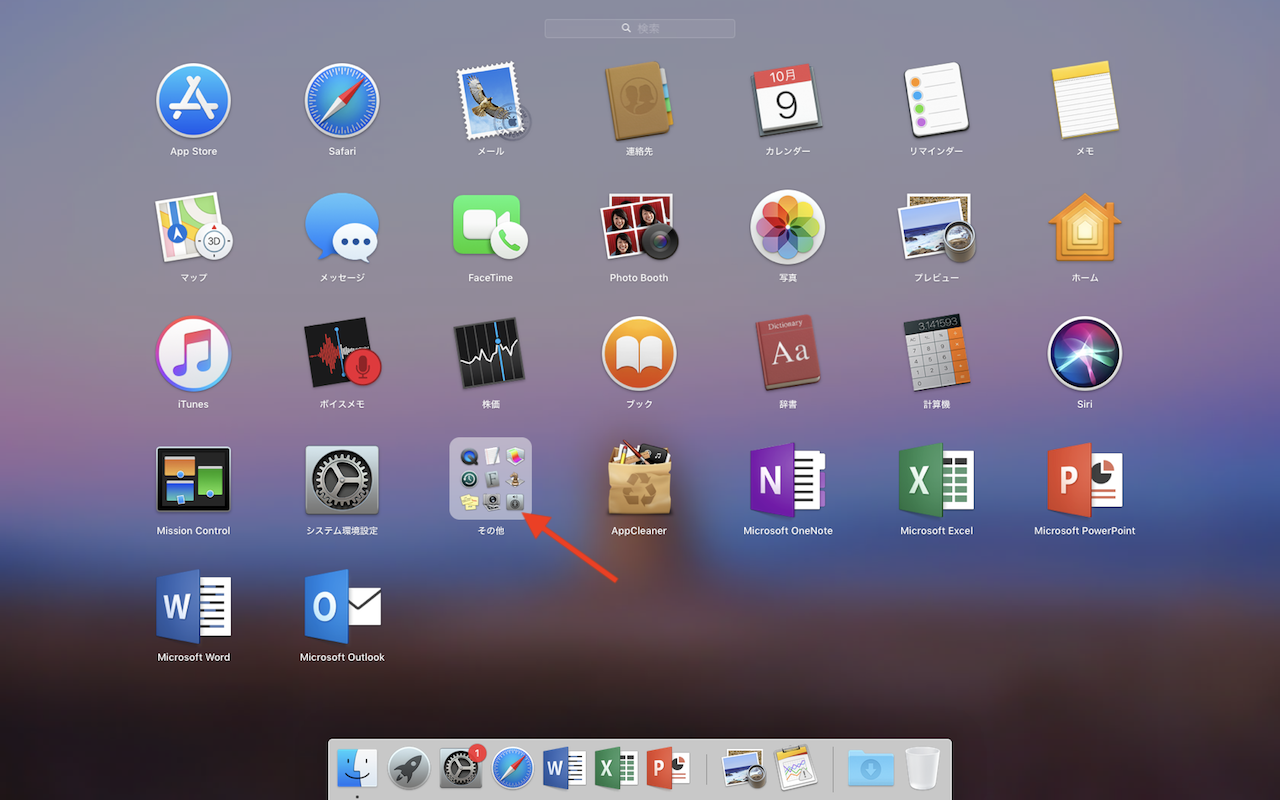Image resolution: width=1280 pixels, height=800 pixels.
Task: Open the ホーム app
Action: point(1085,227)
